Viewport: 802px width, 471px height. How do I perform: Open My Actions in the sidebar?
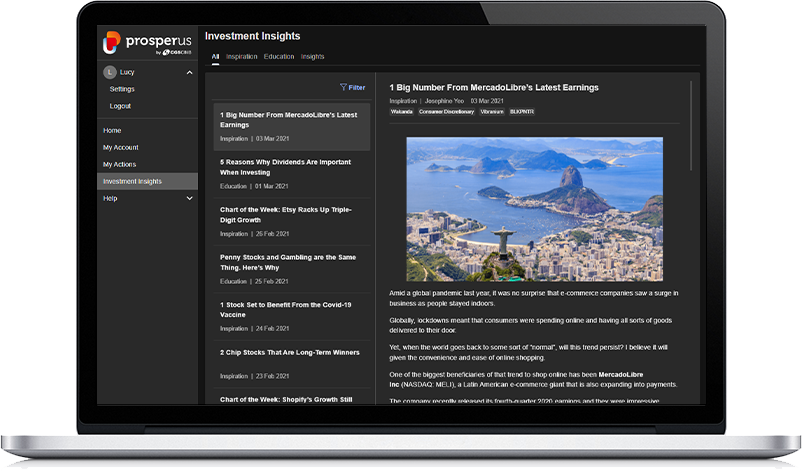point(119,164)
